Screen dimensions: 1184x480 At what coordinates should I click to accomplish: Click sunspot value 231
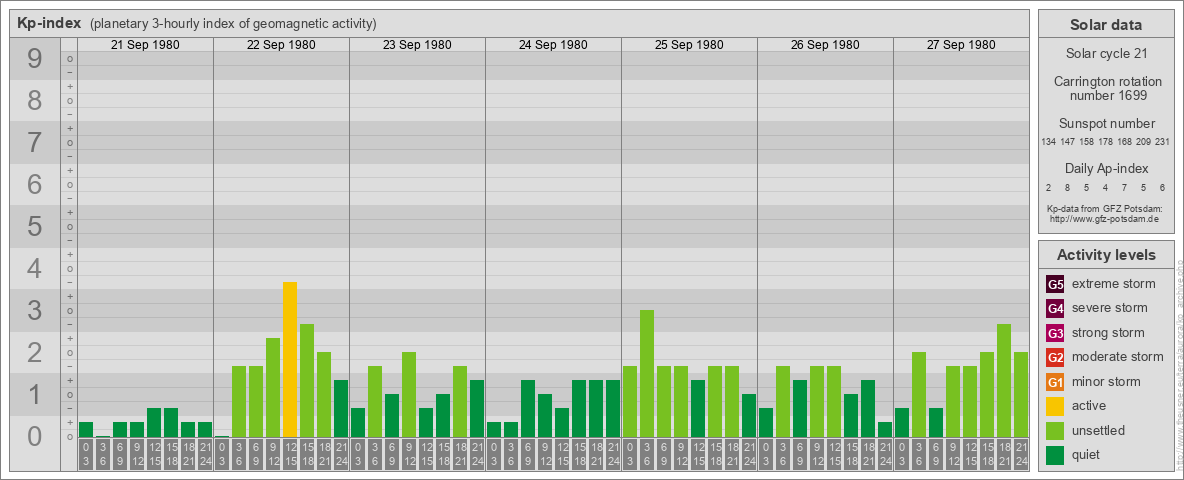(x=1163, y=142)
